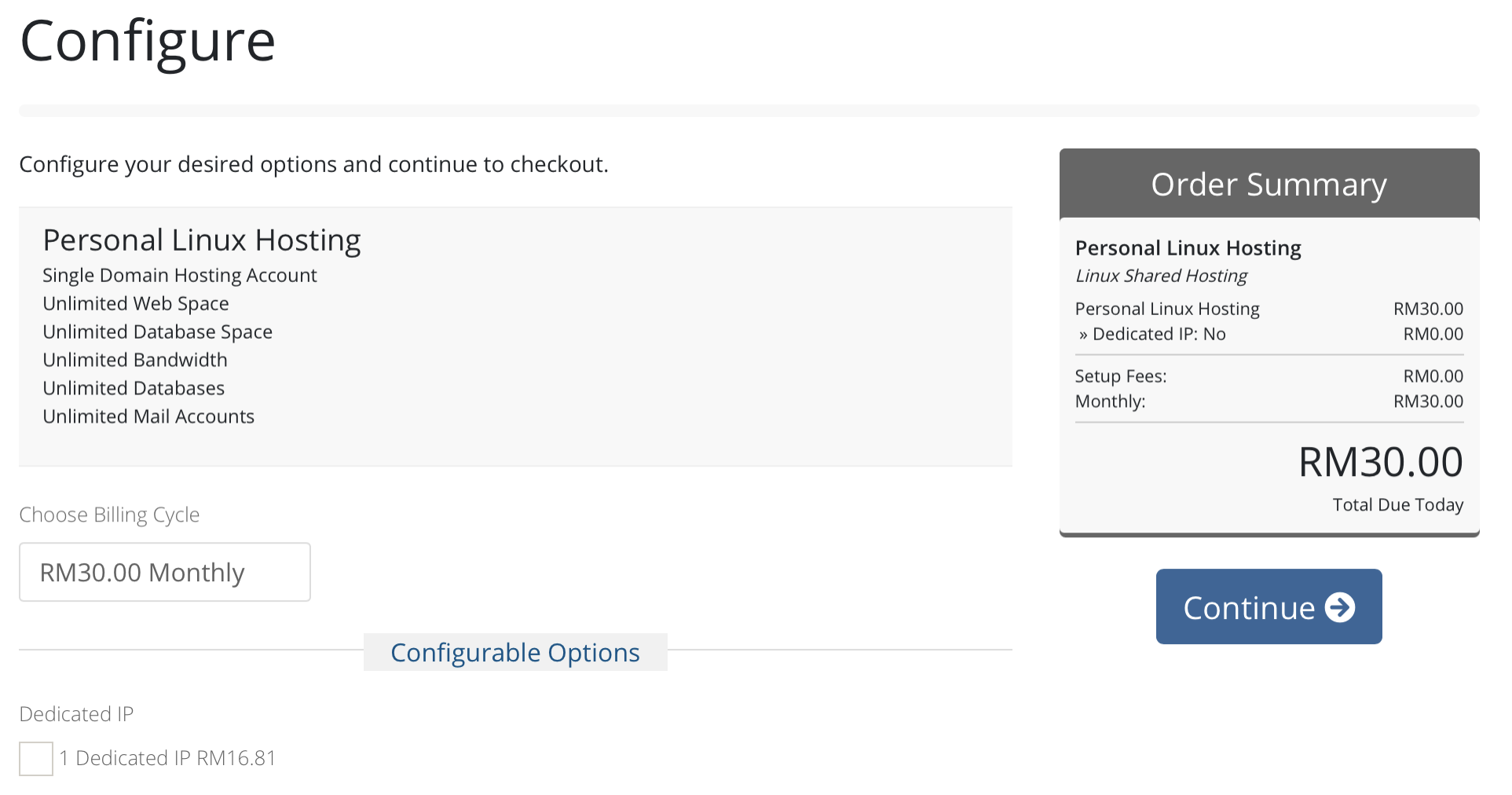
Task: Click the Dedicated IP section label
Action: click(x=76, y=714)
